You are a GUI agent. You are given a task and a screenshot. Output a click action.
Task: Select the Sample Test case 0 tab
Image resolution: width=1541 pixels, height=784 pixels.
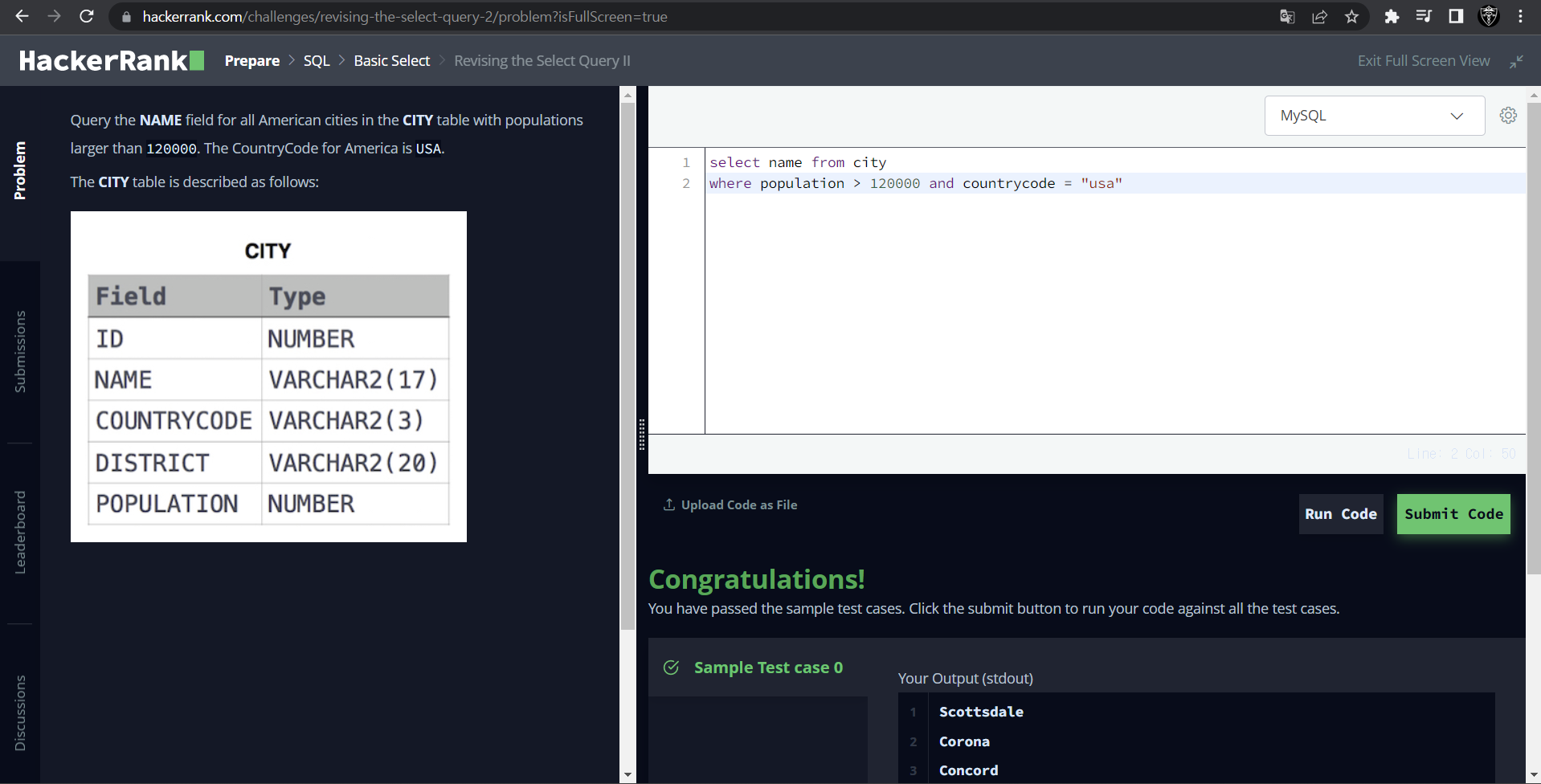[x=758, y=668]
